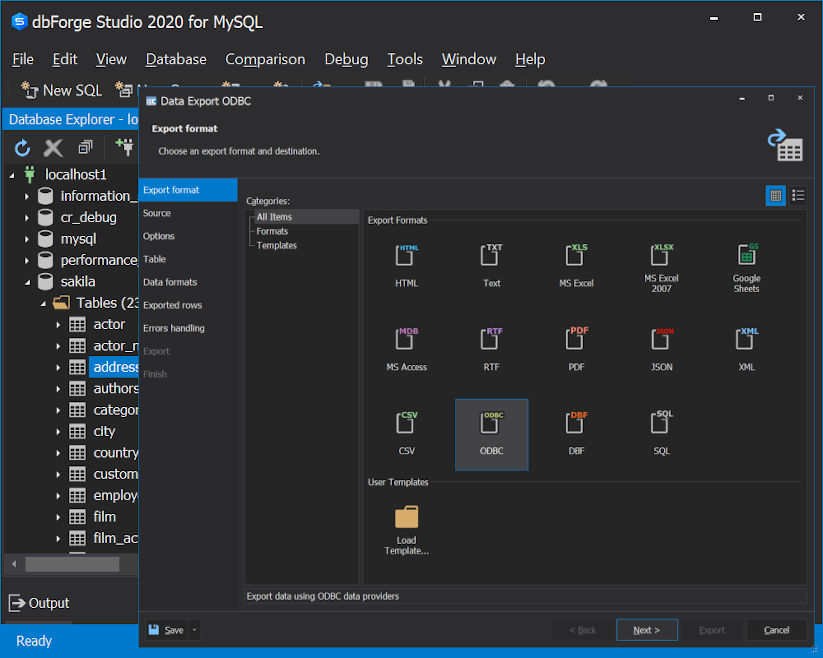Click the New Connection plug icon
Viewport: 823px width, 658px height.
pos(124,147)
